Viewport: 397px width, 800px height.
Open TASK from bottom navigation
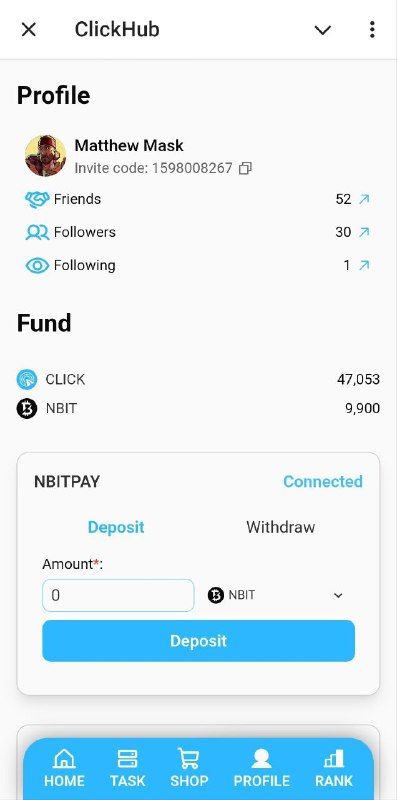click(x=128, y=768)
